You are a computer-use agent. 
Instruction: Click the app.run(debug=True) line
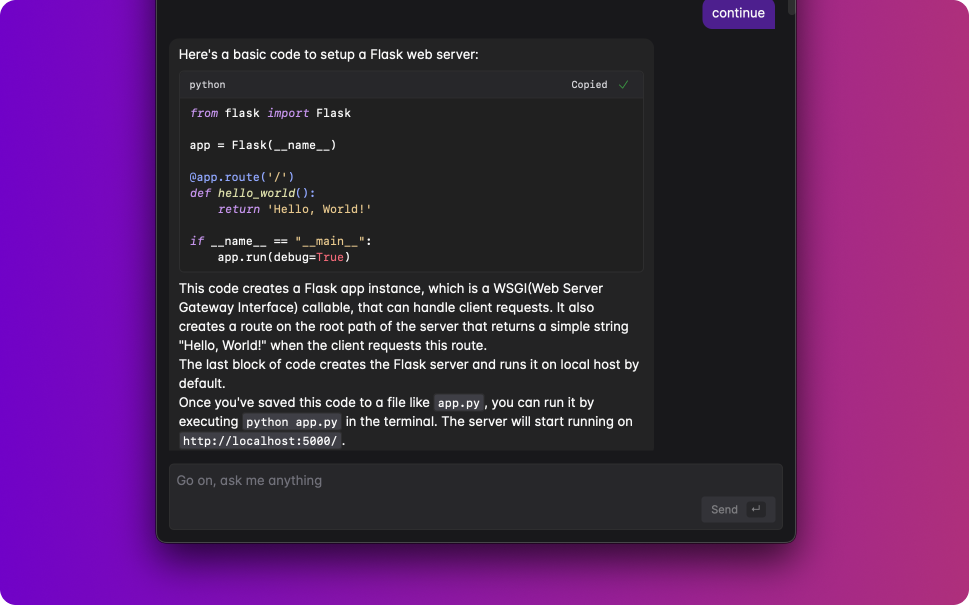pos(284,257)
